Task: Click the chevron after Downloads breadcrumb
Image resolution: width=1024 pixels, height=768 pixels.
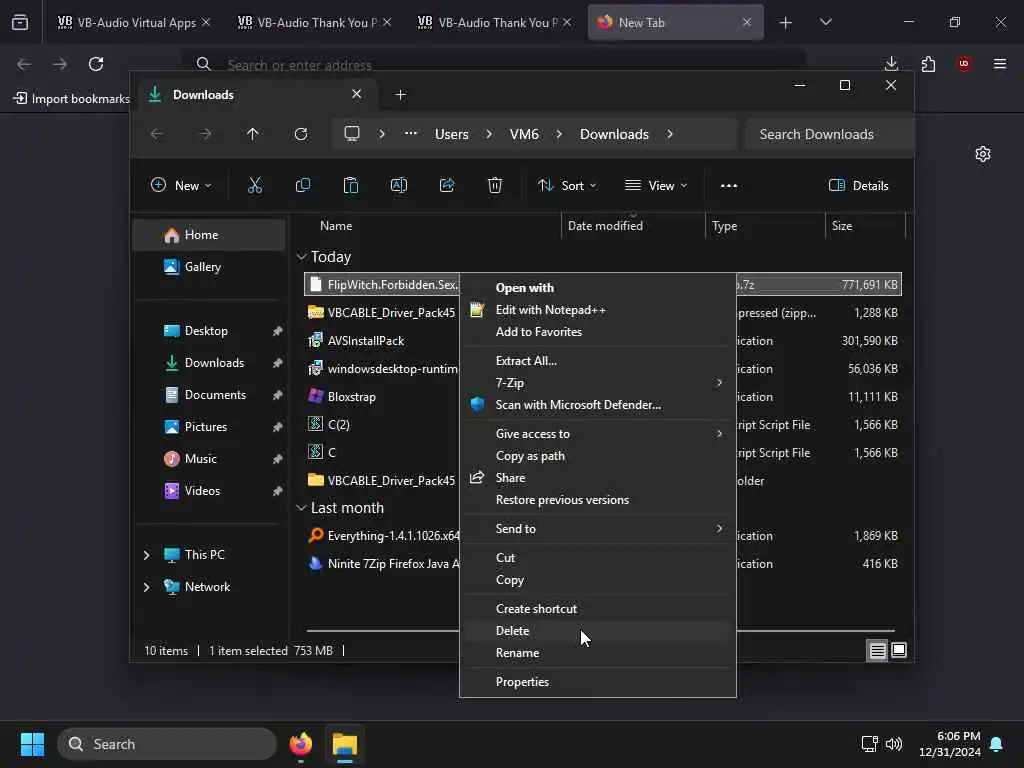Action: 670,134
